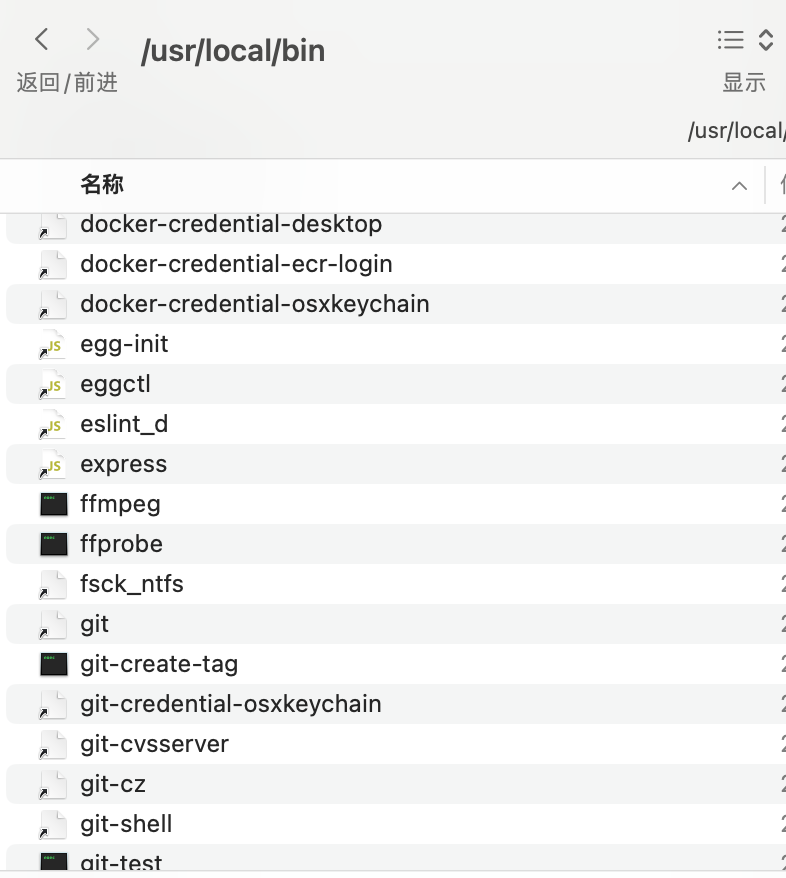
Task: Click the back navigation arrow
Action: [x=41, y=40]
